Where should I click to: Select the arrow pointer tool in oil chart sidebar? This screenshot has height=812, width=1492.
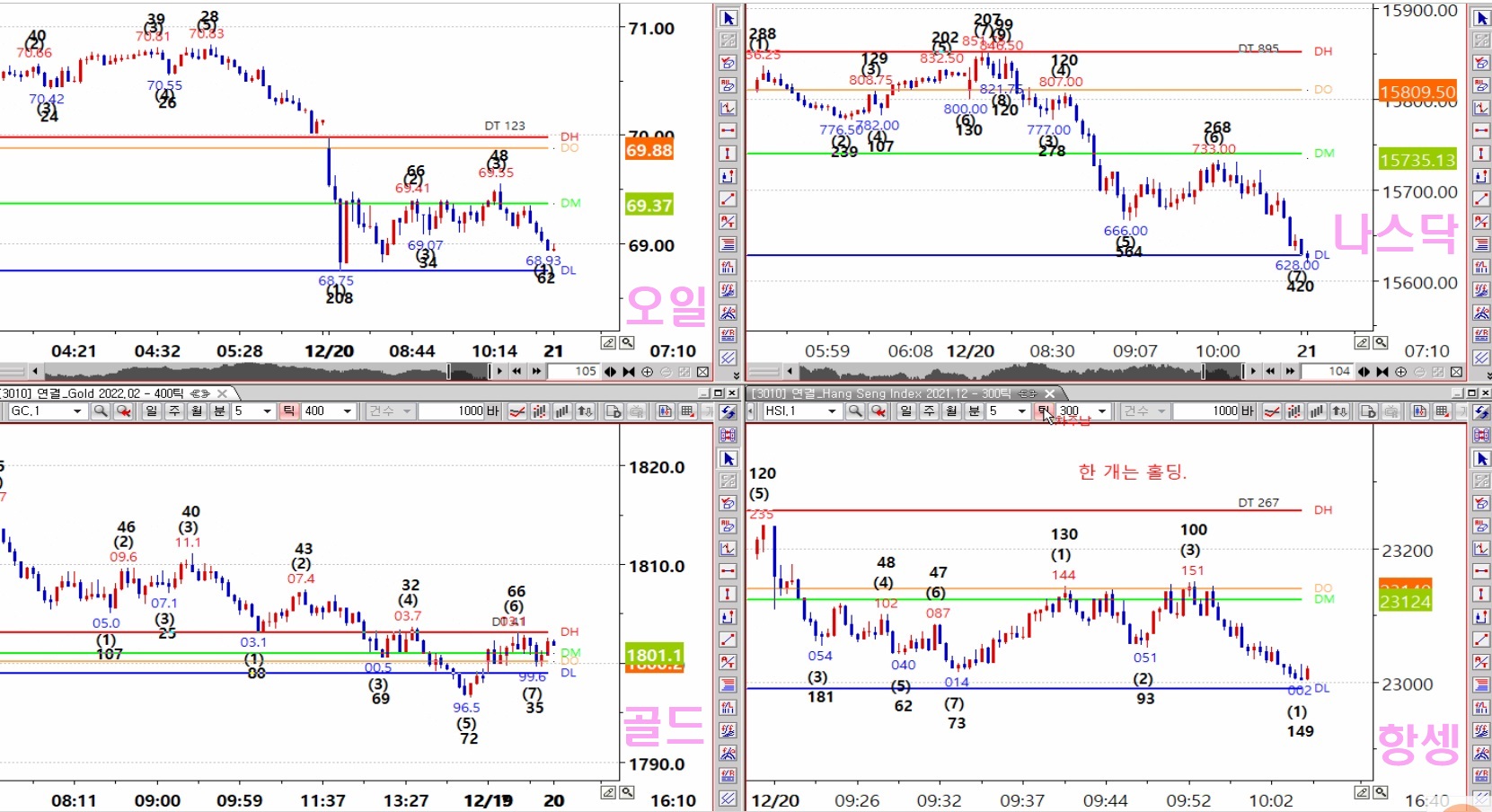point(728,18)
